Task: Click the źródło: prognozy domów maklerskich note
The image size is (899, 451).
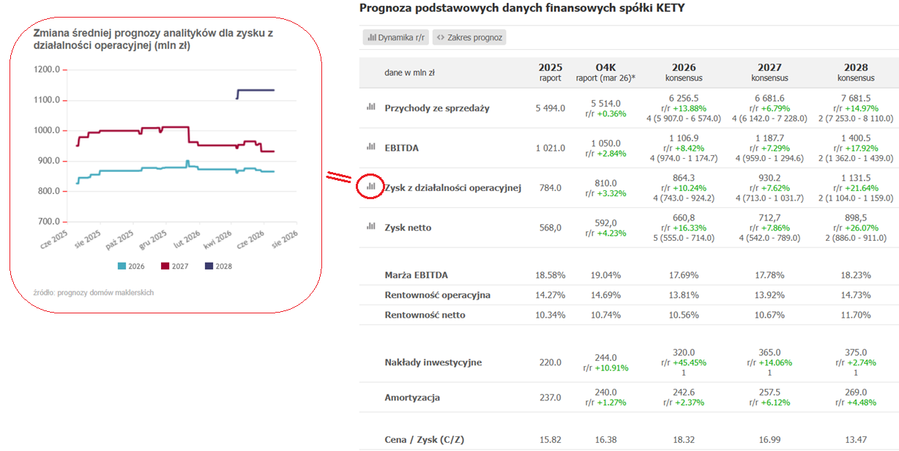Action: tap(94, 292)
